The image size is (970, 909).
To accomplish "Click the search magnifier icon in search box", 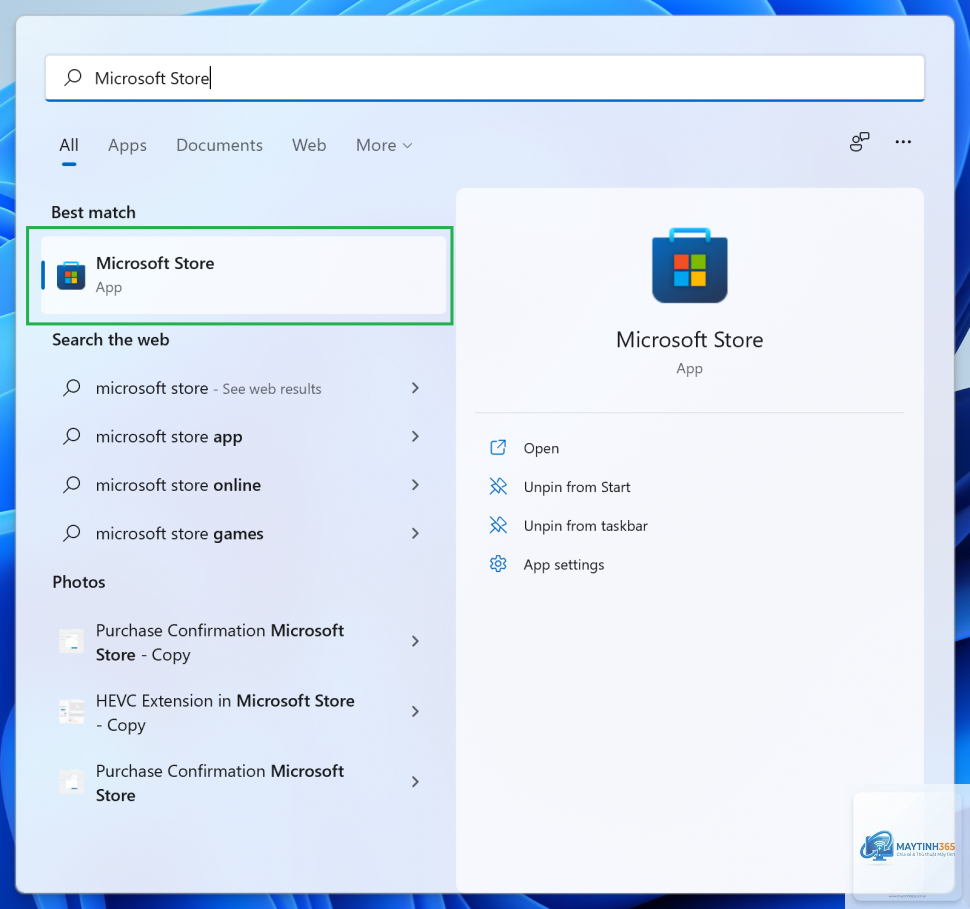I will click(73, 77).
